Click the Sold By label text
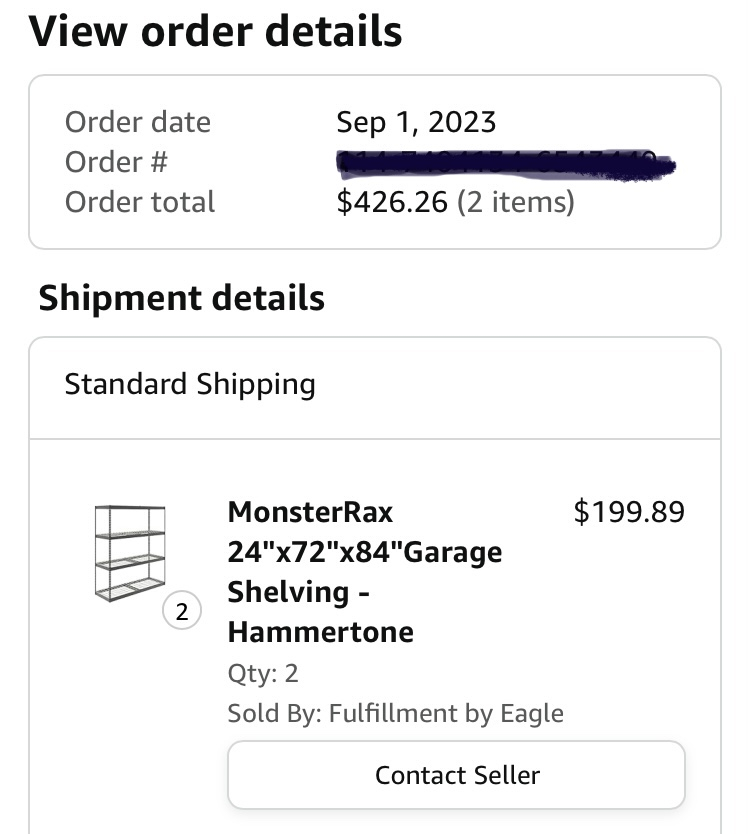Screen dimensions: 749x834 tap(274, 713)
